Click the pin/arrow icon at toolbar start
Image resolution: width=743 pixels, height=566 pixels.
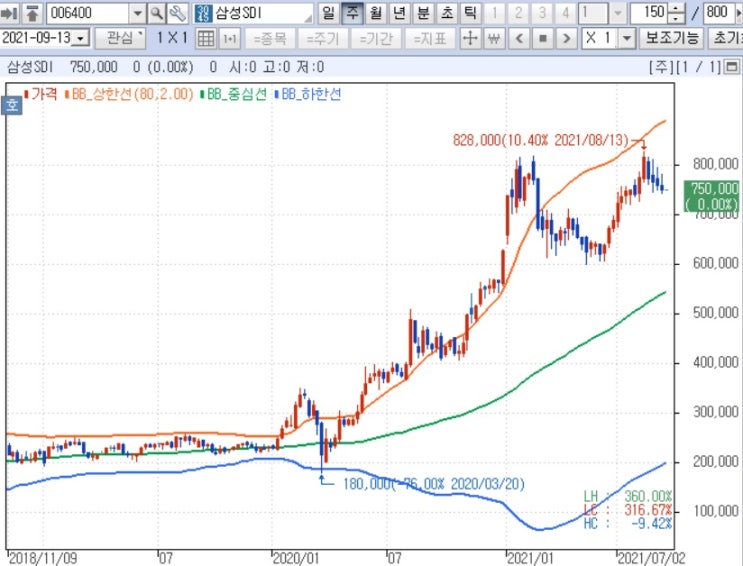[x=9, y=13]
